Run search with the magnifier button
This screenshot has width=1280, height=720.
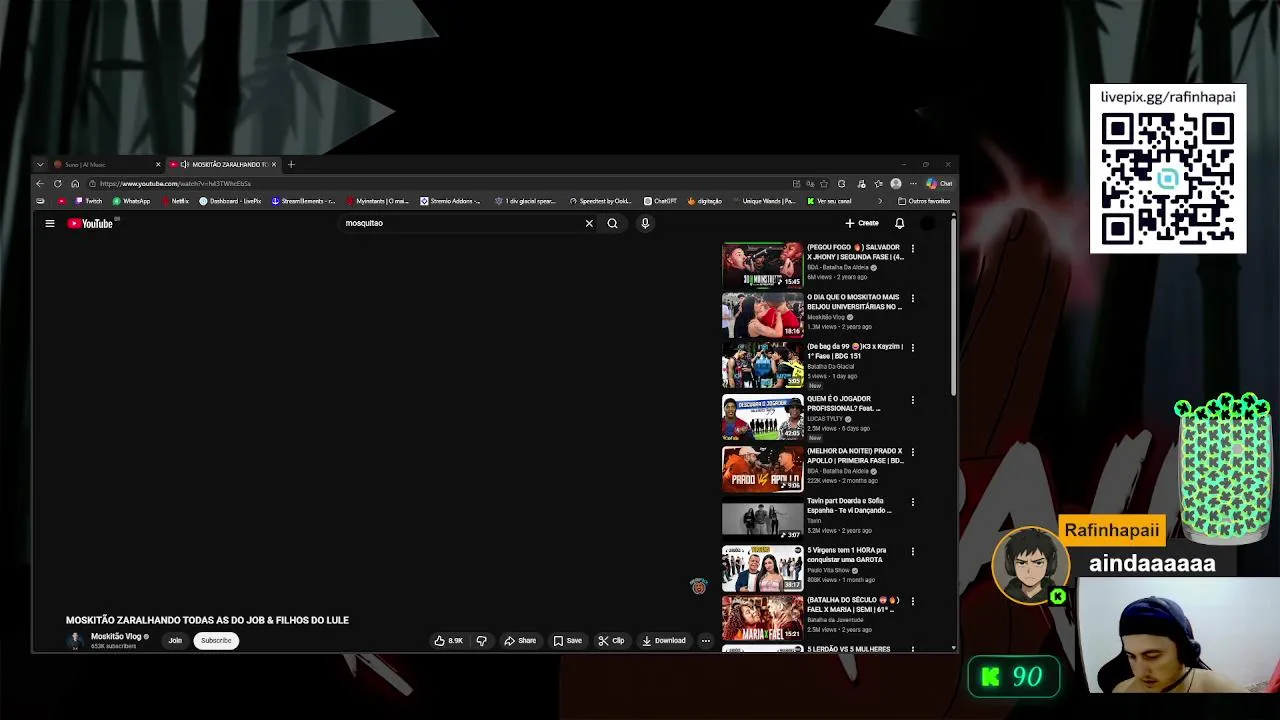tap(612, 224)
